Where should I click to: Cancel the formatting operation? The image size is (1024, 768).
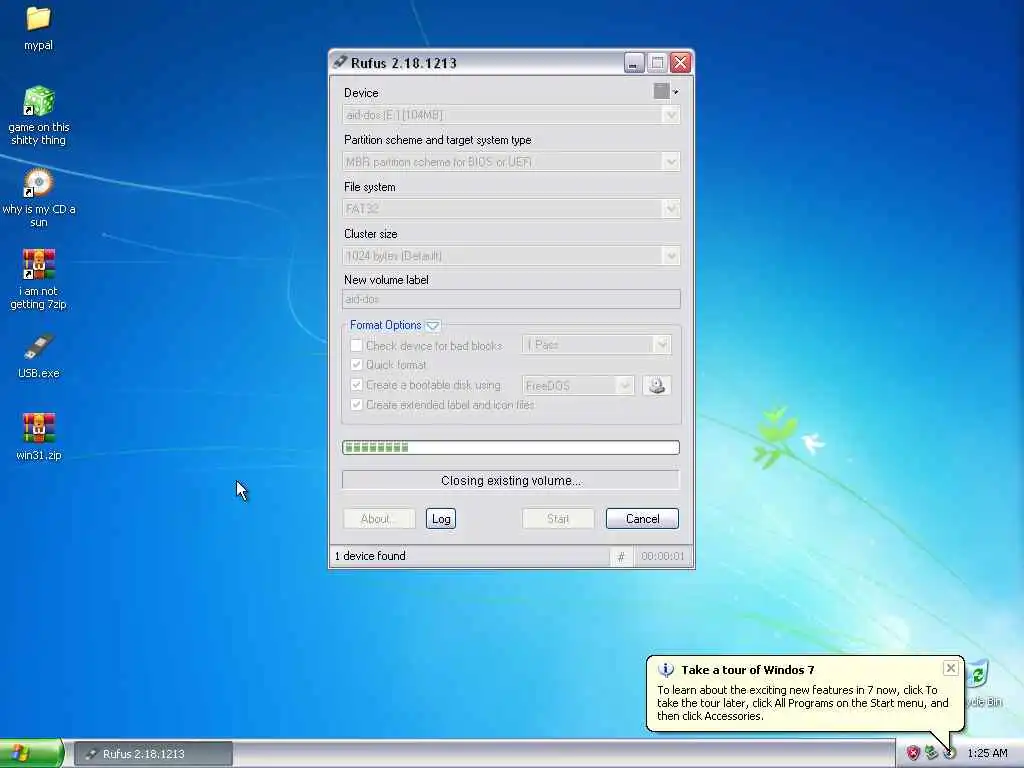(642, 519)
